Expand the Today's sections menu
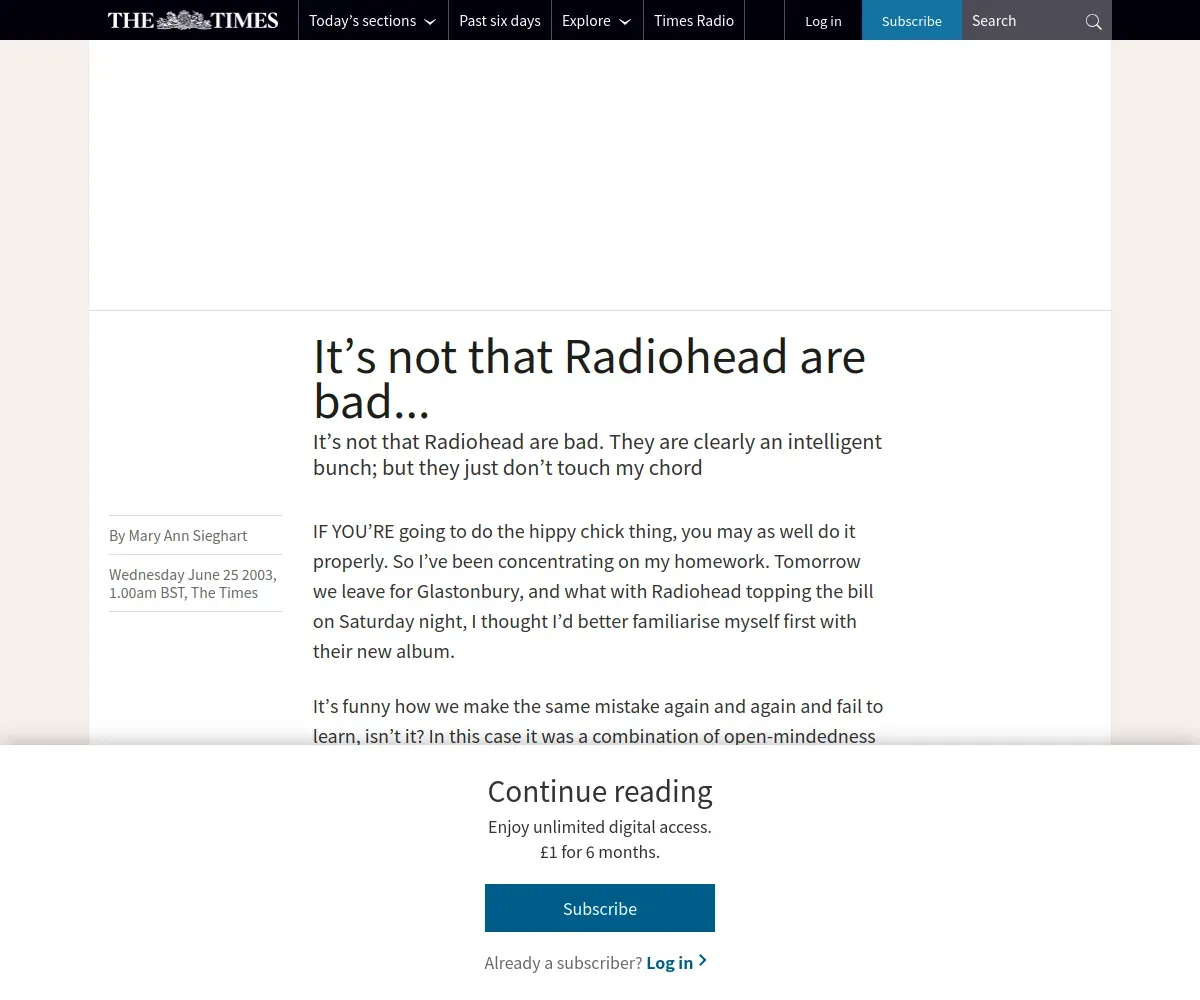This screenshot has height=1000, width=1200. [373, 20]
